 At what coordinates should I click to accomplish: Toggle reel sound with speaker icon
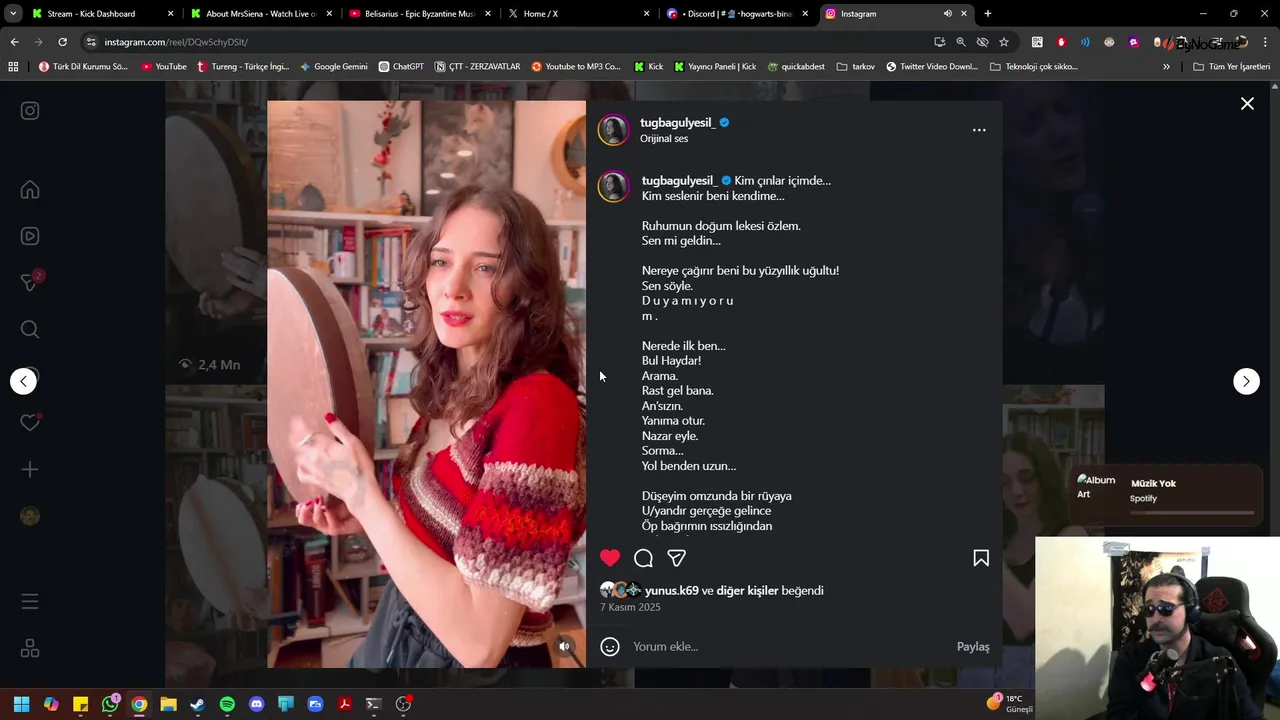point(564,646)
